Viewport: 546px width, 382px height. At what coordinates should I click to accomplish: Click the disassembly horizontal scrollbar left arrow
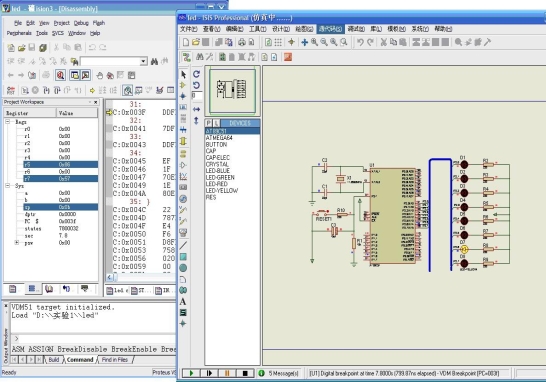click(x=110, y=277)
